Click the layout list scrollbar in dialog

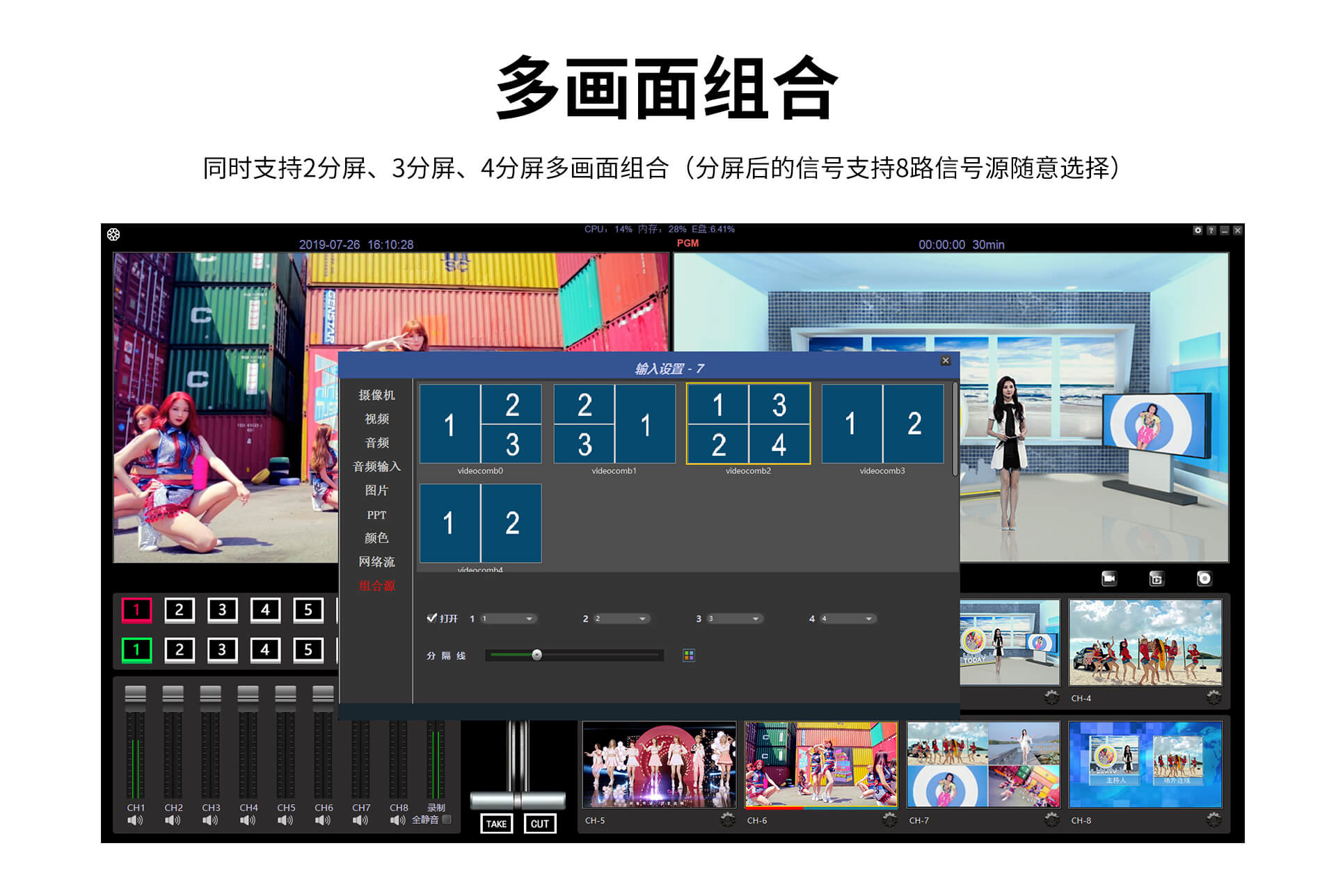pos(955,429)
